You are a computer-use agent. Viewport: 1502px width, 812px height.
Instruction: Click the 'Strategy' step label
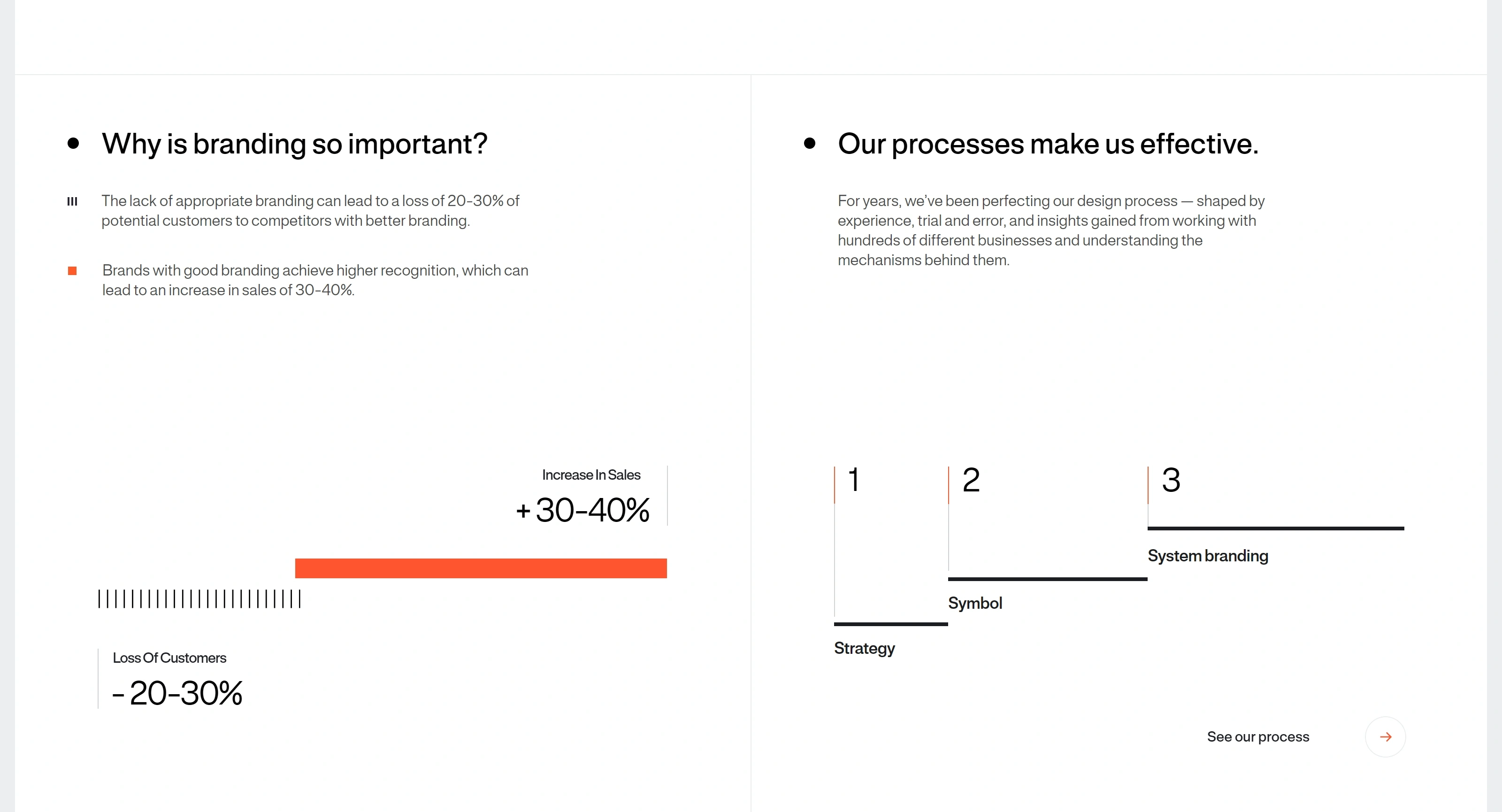[864, 648]
